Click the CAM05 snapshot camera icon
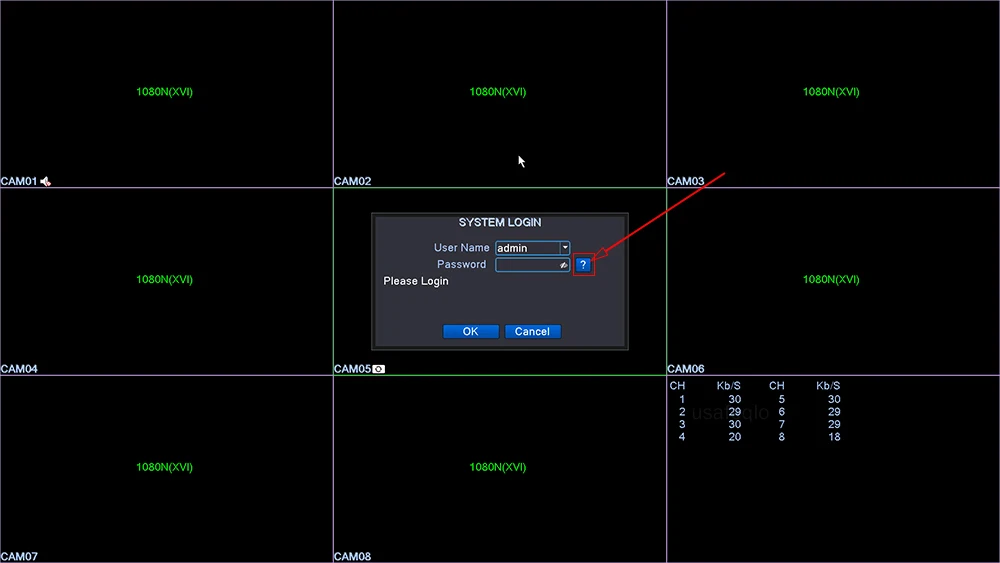Viewport: 1000px width, 563px height. coord(379,369)
